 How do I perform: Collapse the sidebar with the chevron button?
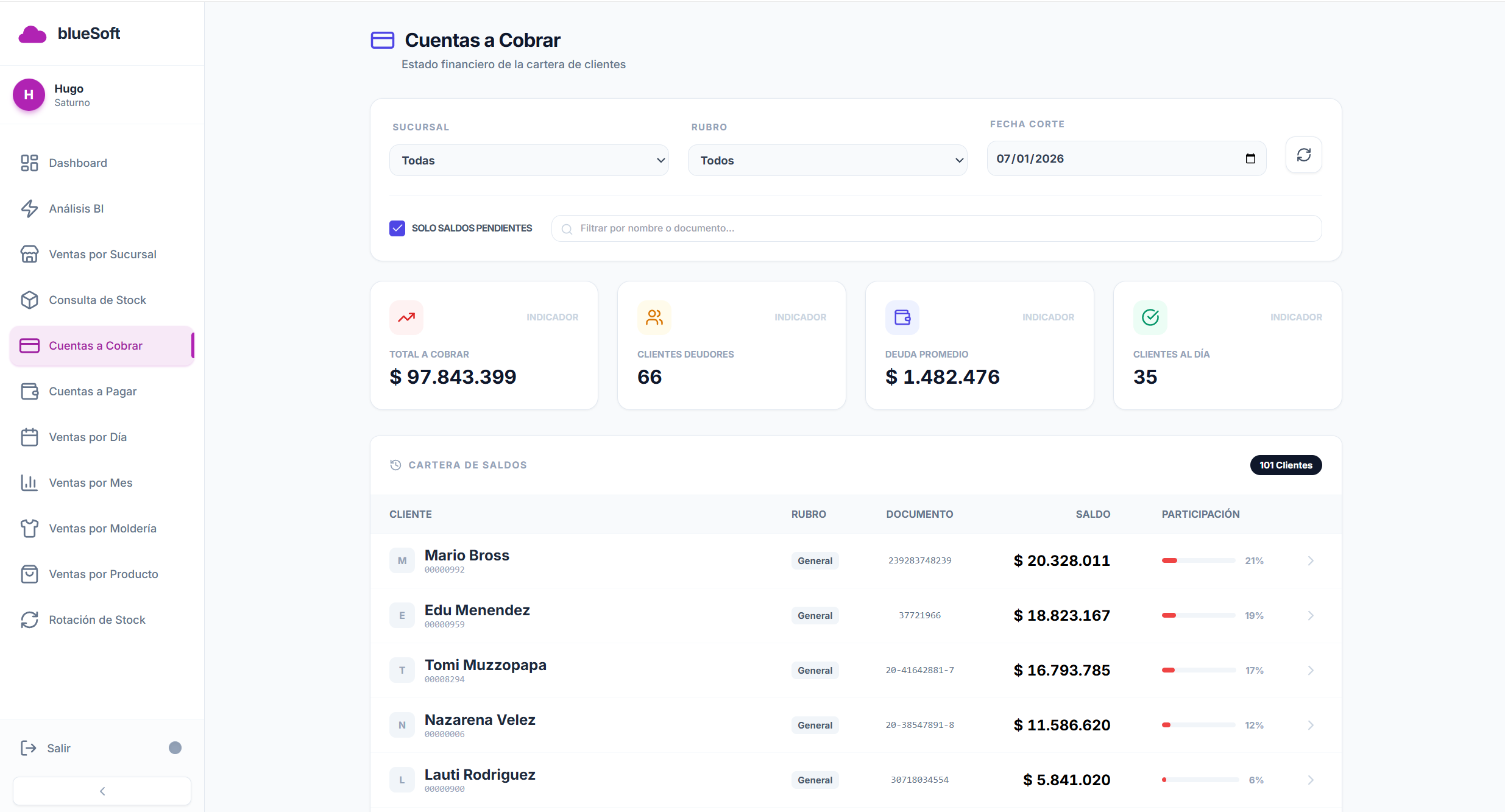click(x=102, y=791)
